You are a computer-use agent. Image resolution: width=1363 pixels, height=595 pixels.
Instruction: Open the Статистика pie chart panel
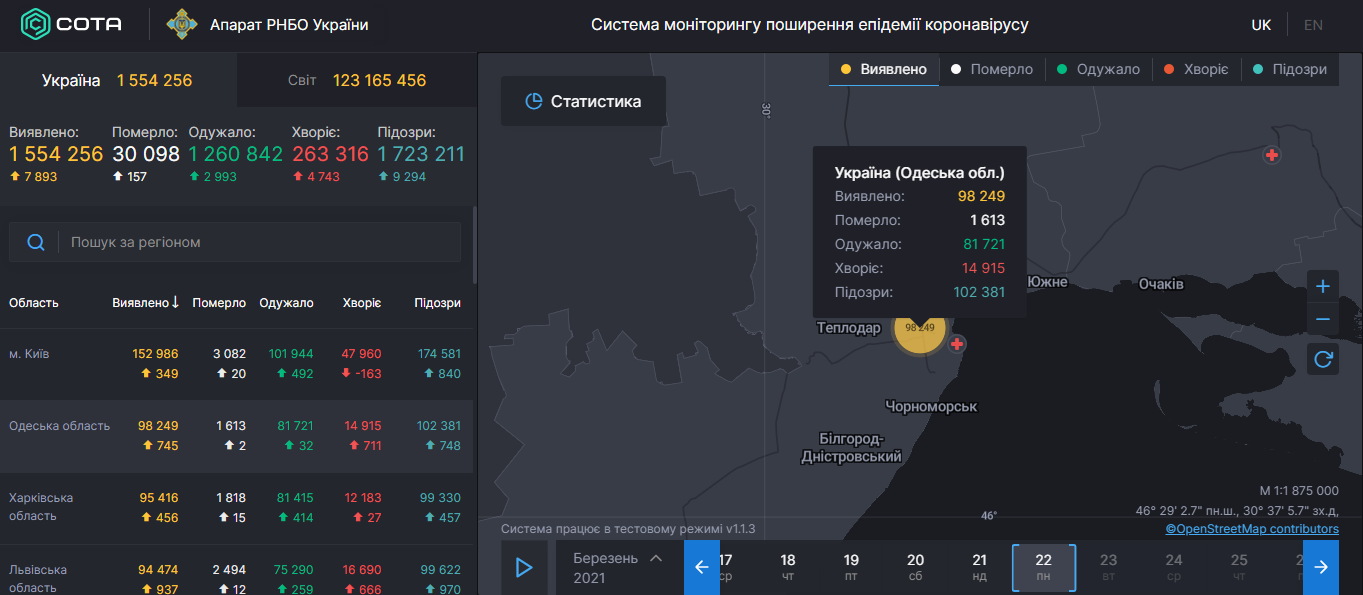point(583,101)
